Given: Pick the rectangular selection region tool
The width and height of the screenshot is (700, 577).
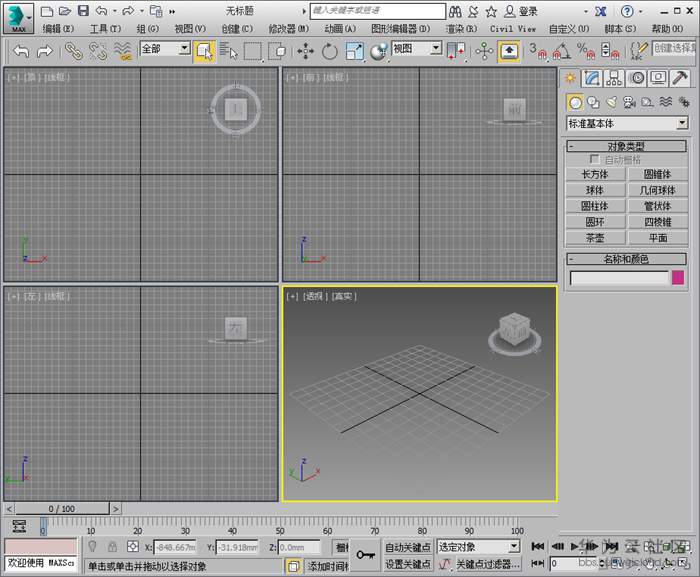Looking at the screenshot, I should [253, 51].
